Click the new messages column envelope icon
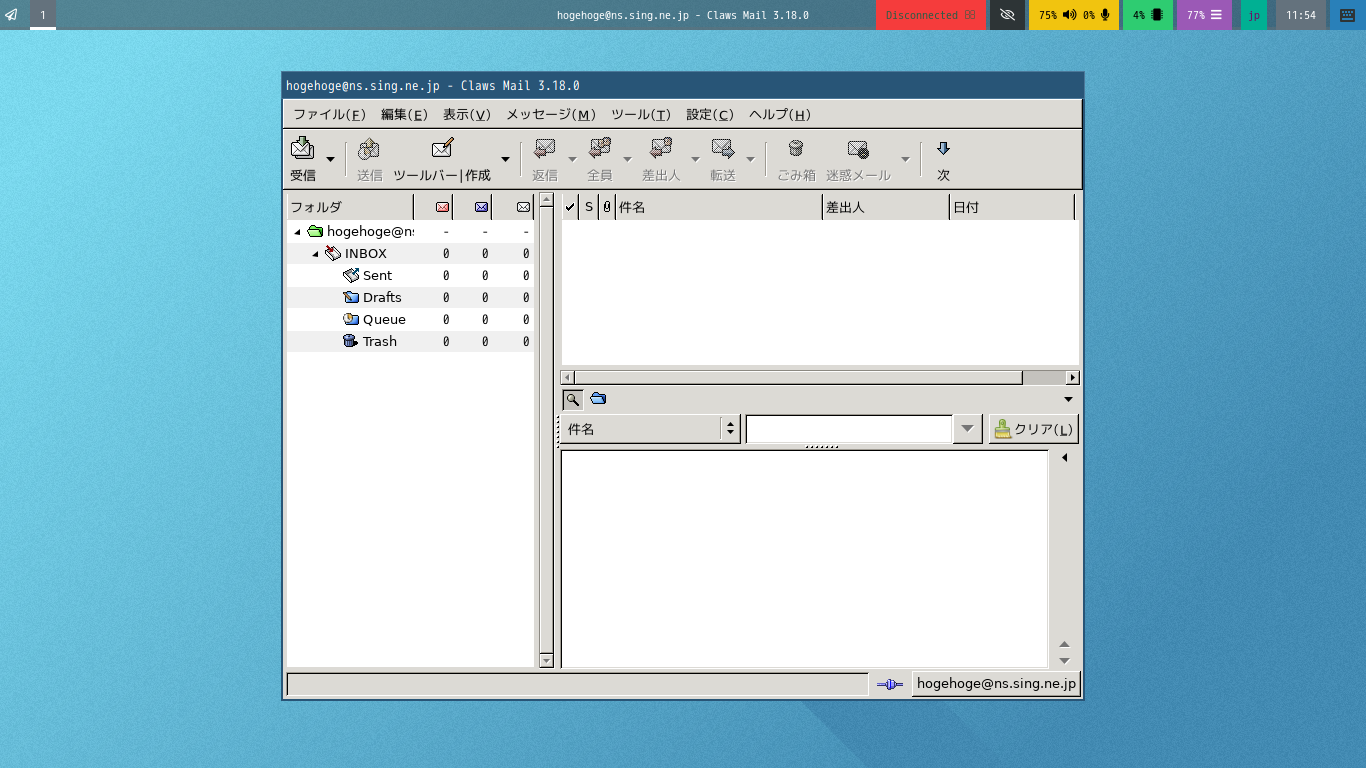The height and width of the screenshot is (768, 1366). click(x=443, y=207)
